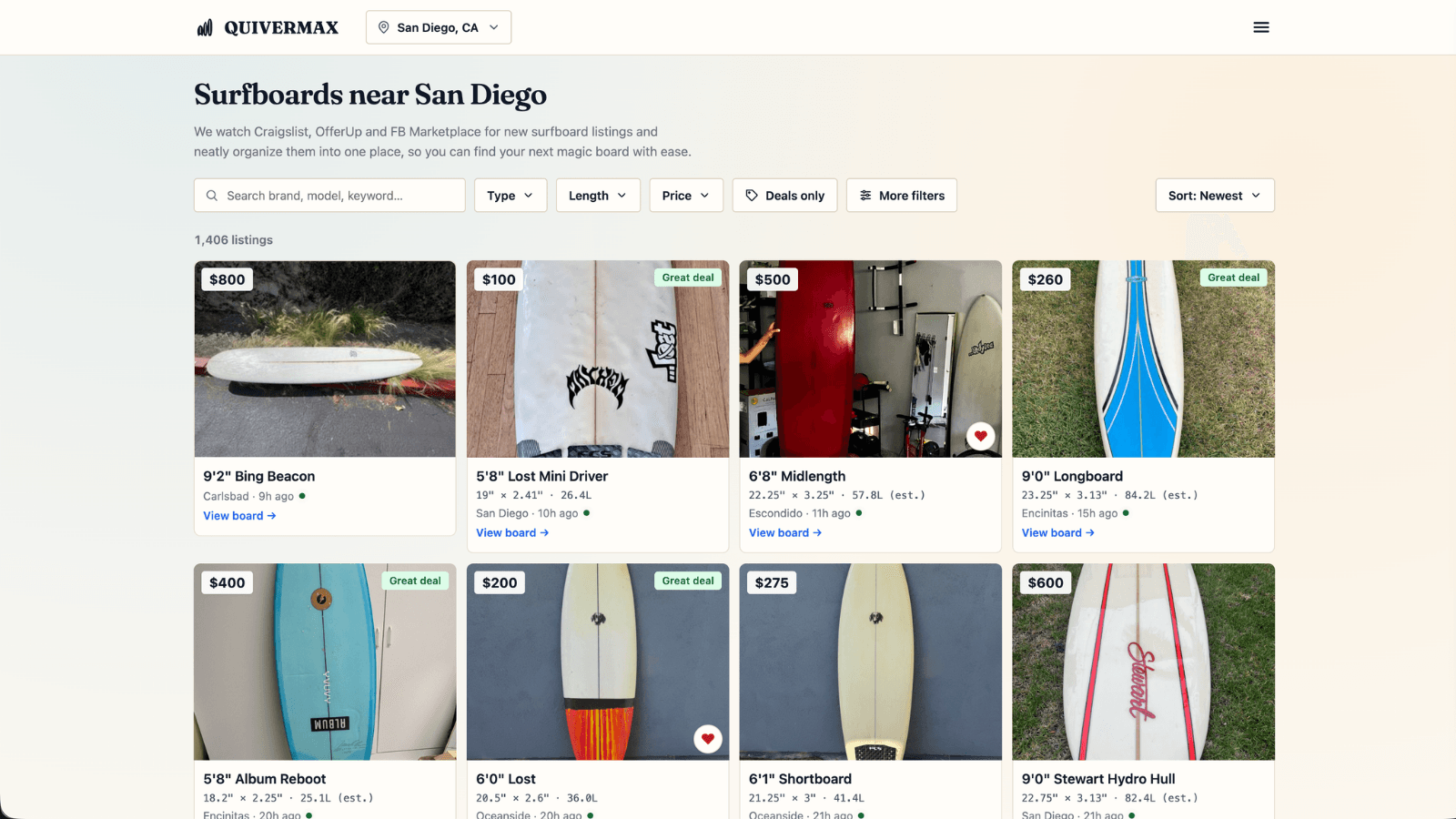Image resolution: width=1456 pixels, height=819 pixels.
Task: Click the Carlsbad · 9h ago text
Action: [248, 496]
